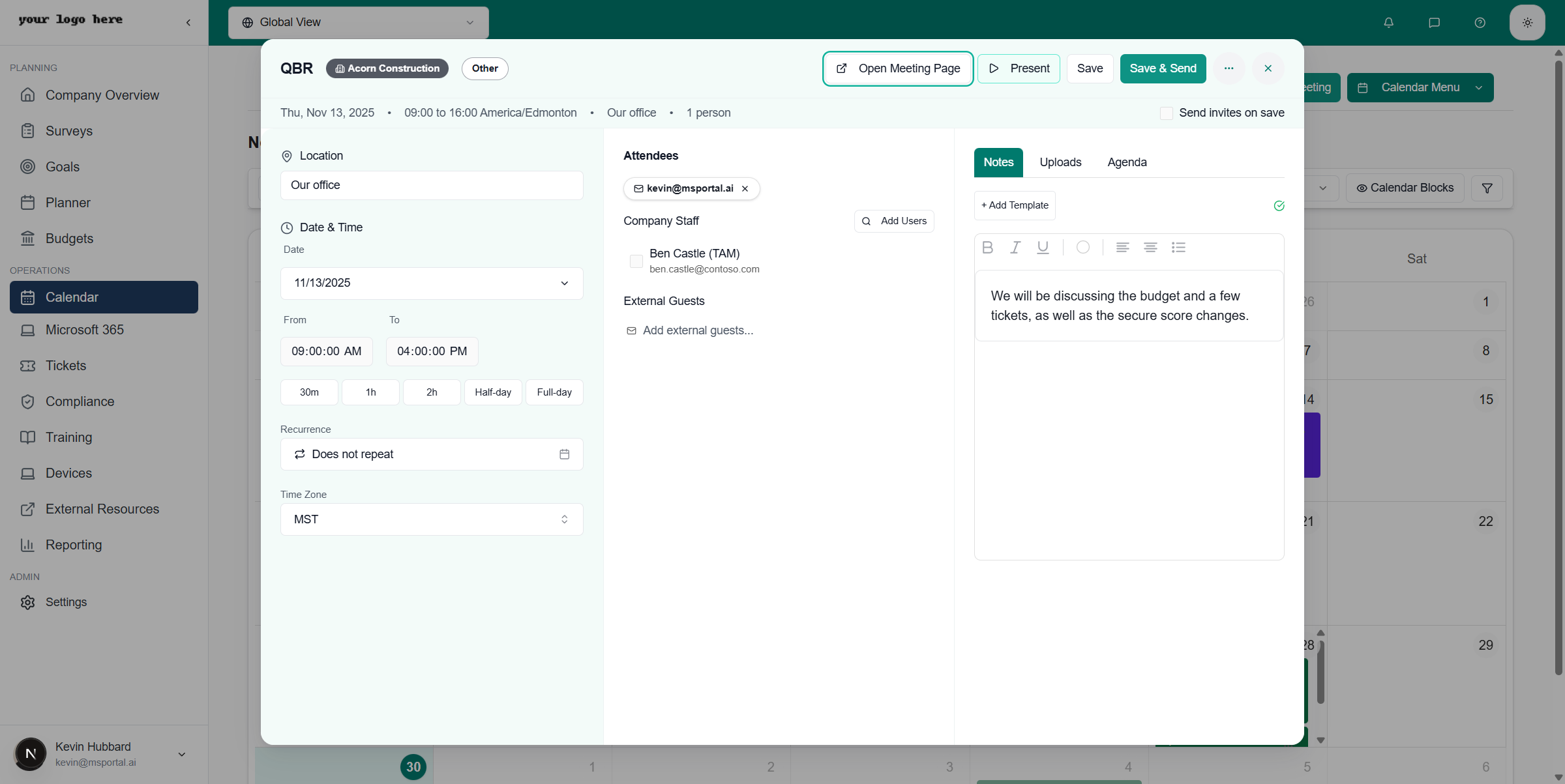Apply bold formatting in notes editor
The width and height of the screenshot is (1565, 784).
(987, 247)
